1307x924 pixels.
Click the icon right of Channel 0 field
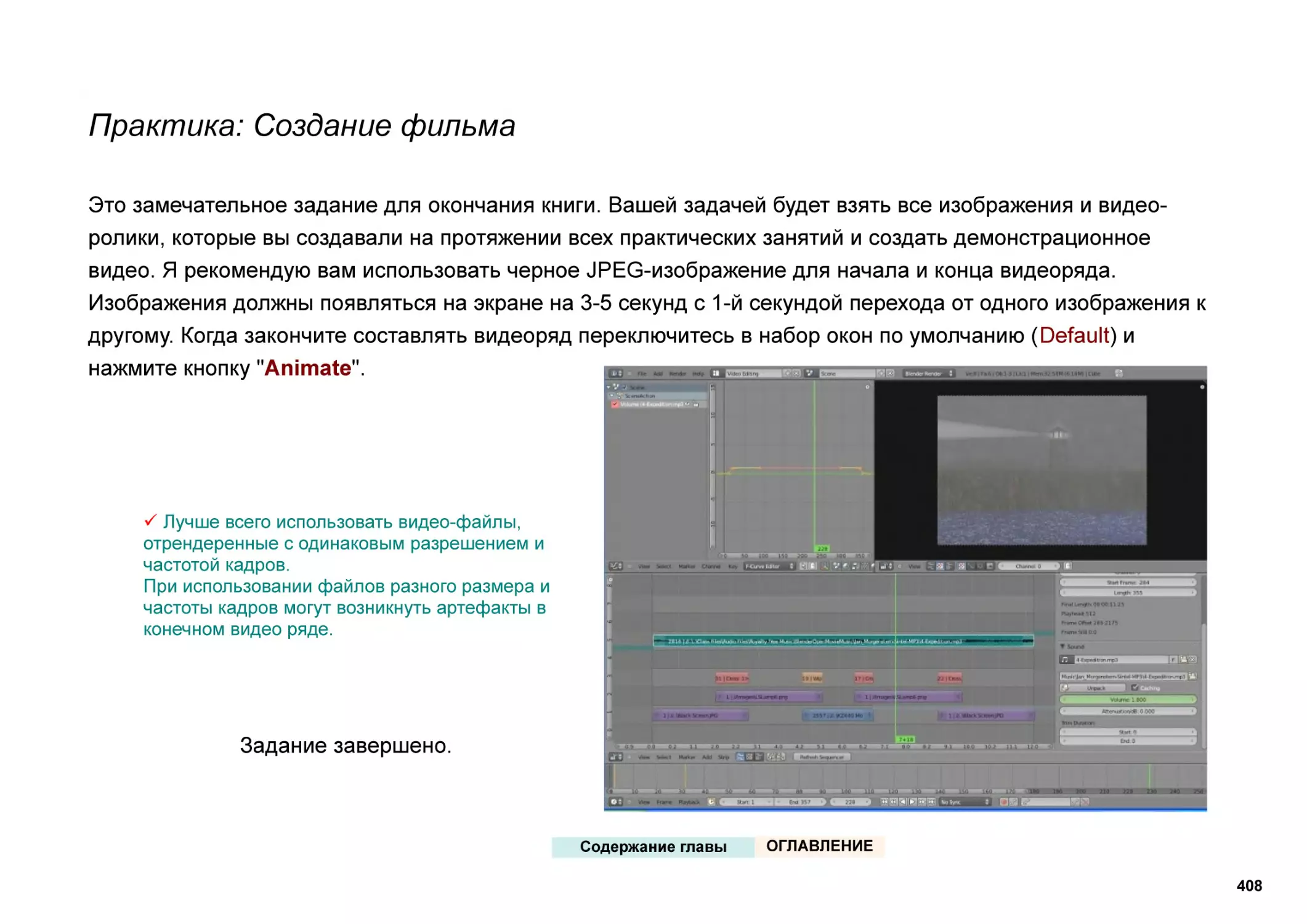tap(1068, 566)
